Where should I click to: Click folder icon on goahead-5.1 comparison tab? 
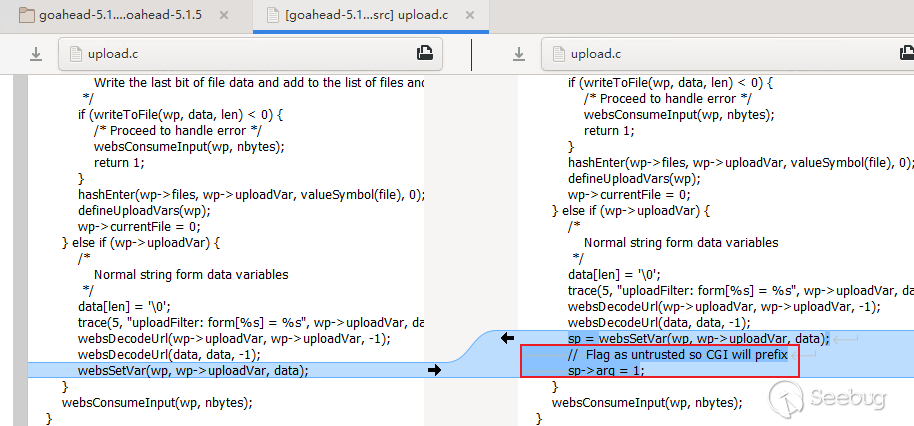click(26, 15)
